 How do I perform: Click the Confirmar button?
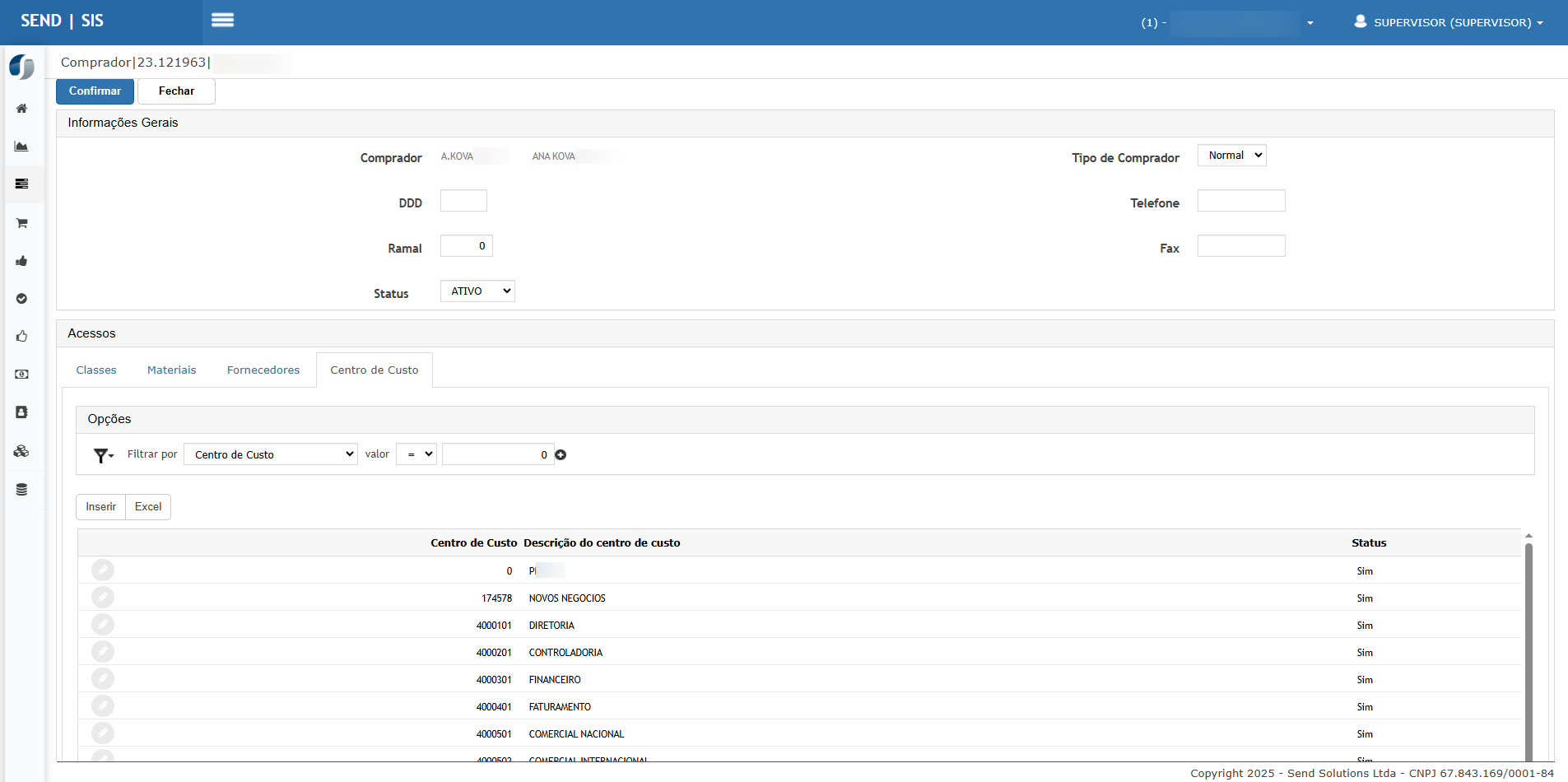pyautogui.click(x=95, y=91)
